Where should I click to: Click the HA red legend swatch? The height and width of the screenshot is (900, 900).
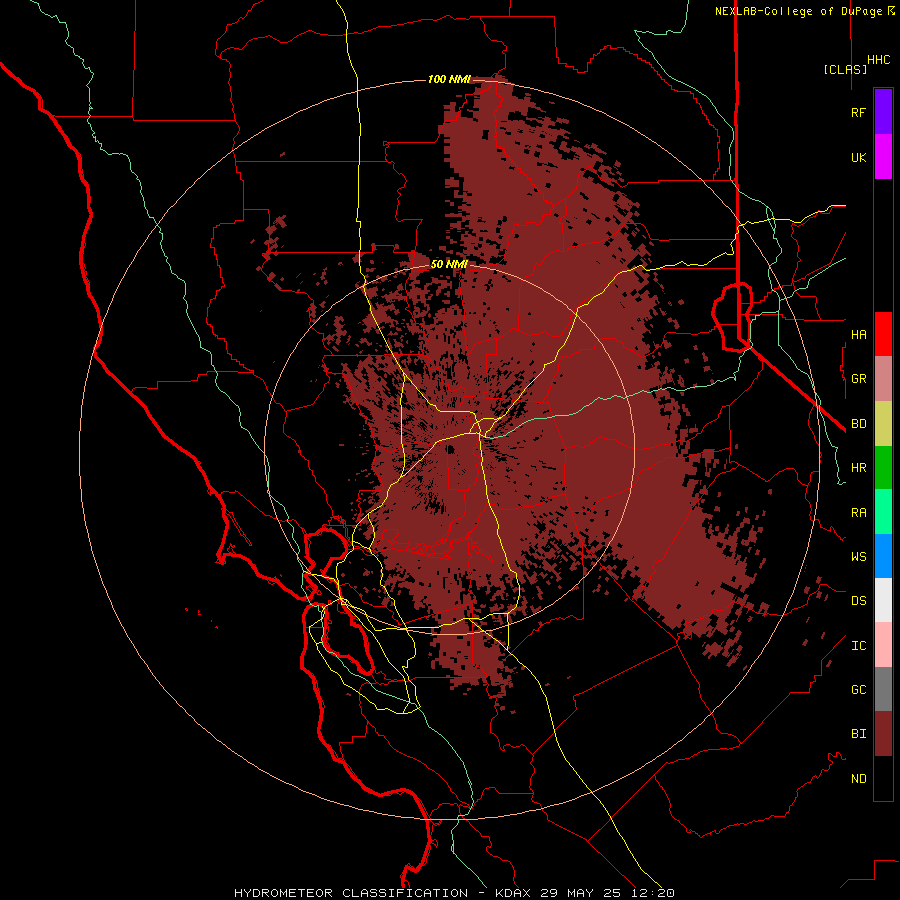tap(883, 334)
